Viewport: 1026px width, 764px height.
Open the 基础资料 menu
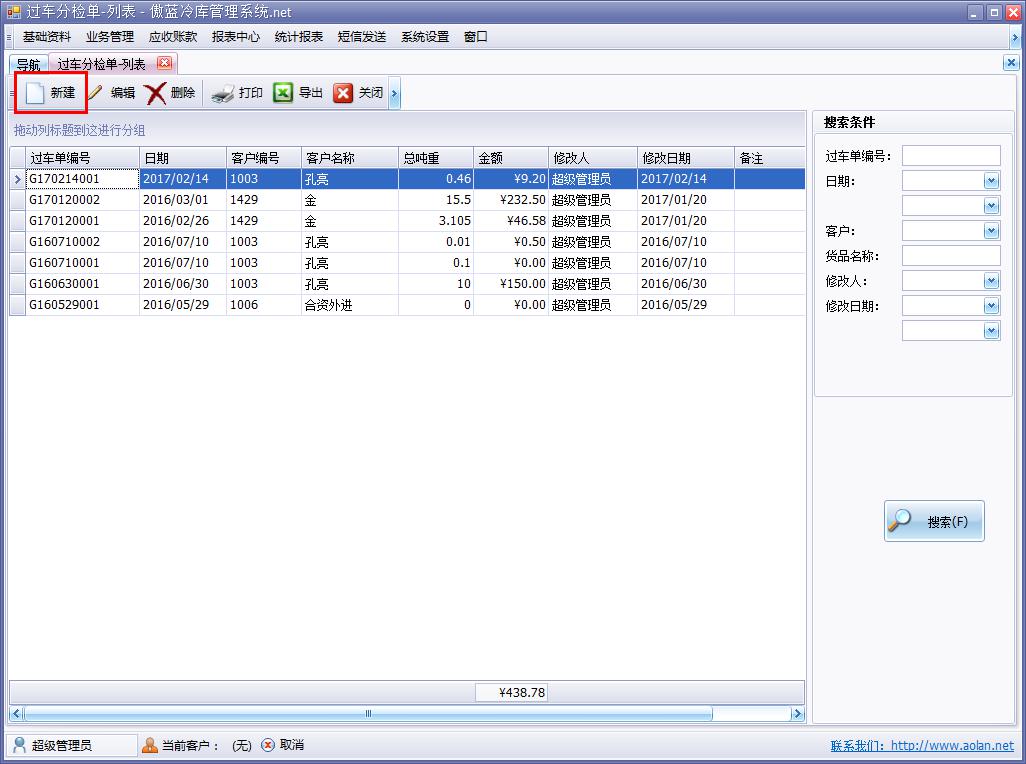(x=47, y=37)
